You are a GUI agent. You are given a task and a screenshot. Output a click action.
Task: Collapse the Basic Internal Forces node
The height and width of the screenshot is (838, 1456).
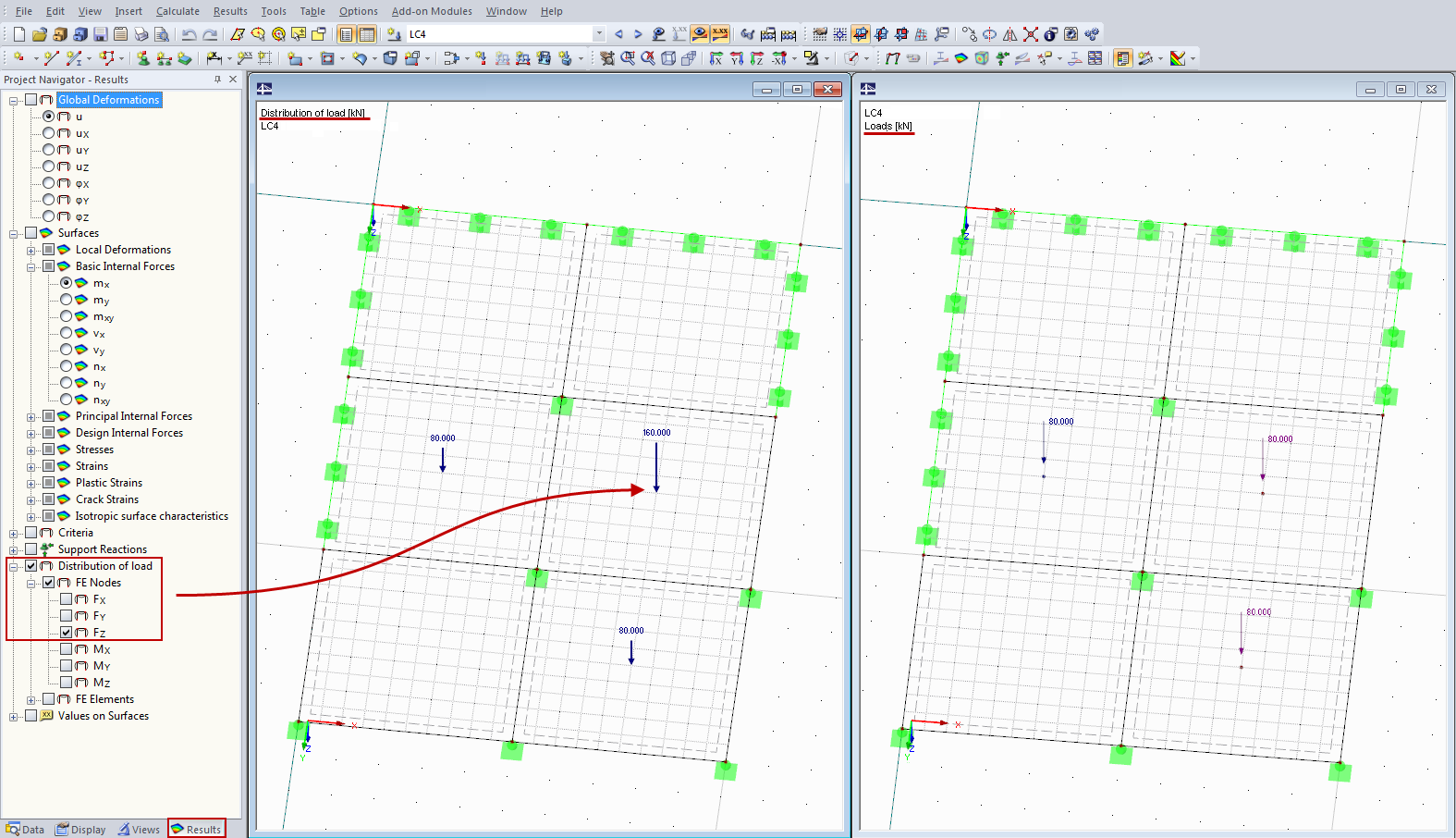click(31, 266)
